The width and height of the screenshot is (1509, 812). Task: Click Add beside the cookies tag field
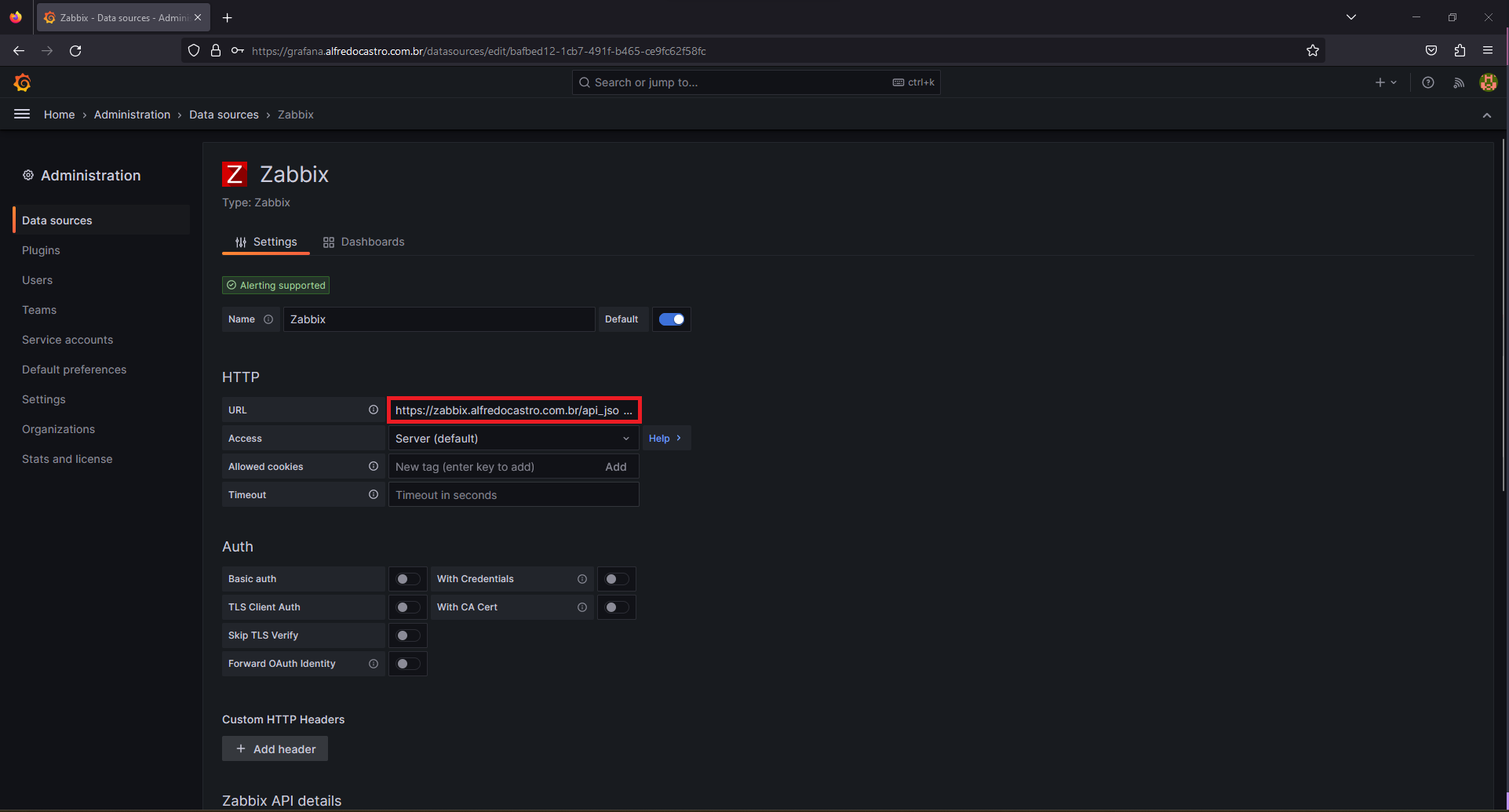pos(616,467)
